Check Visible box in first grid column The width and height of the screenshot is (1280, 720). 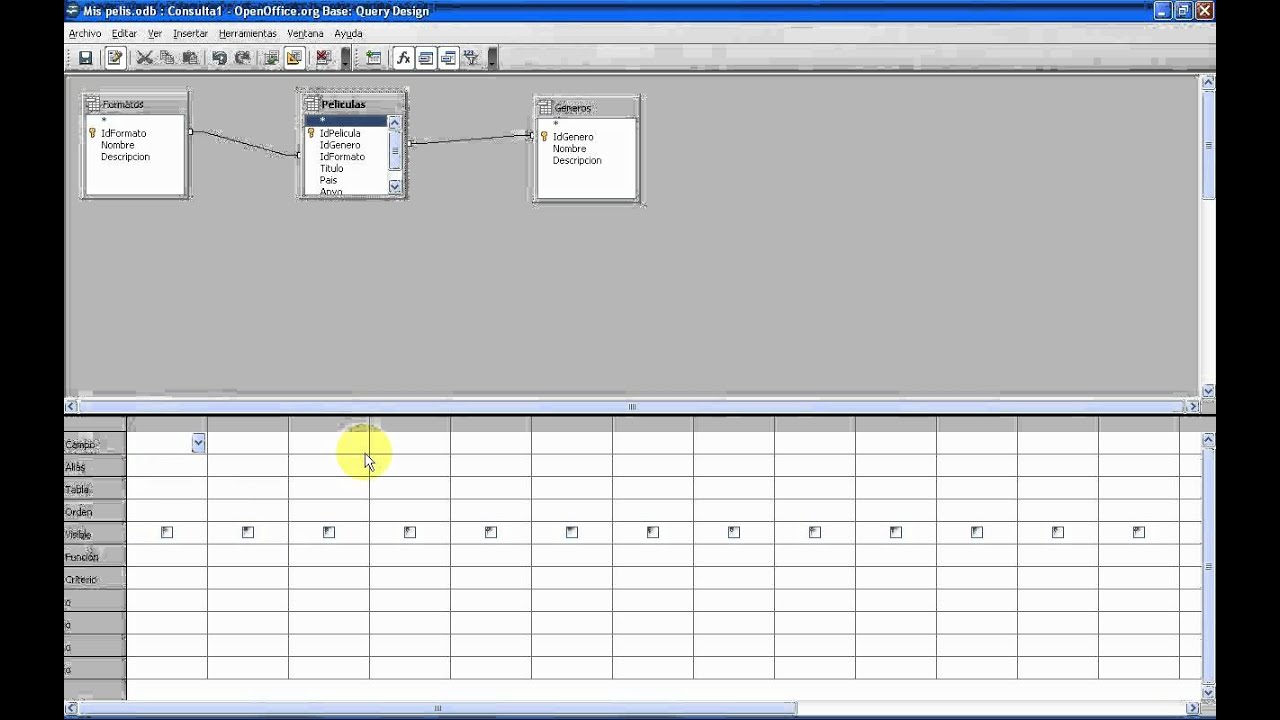[167, 532]
